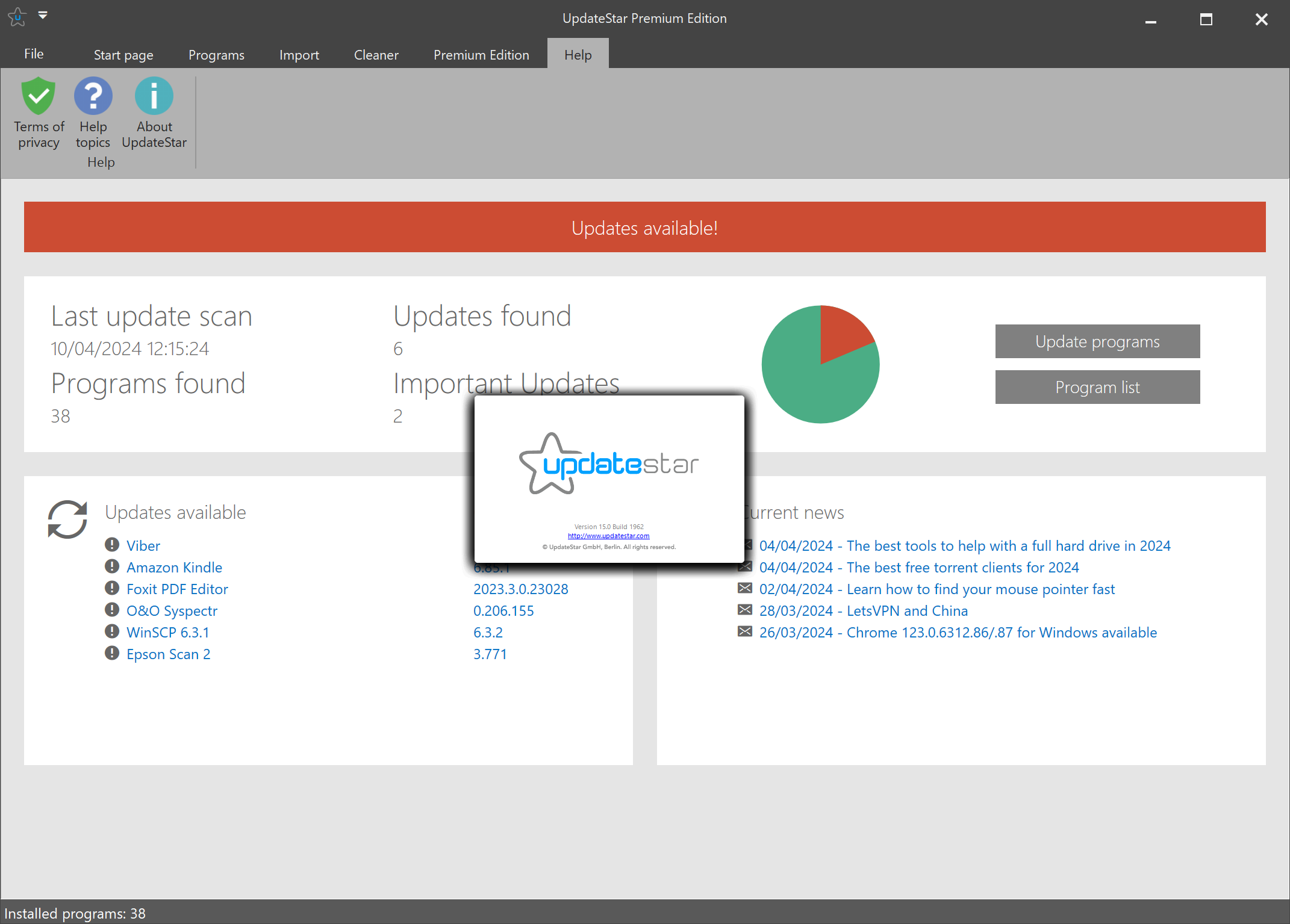Viewport: 1290px width, 924px height.
Task: Click envelope icon beside Chrome 123 news
Action: click(745, 631)
